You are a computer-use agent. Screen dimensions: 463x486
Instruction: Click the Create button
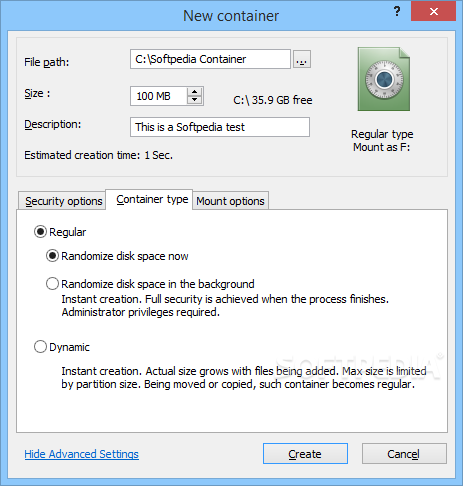tap(305, 454)
